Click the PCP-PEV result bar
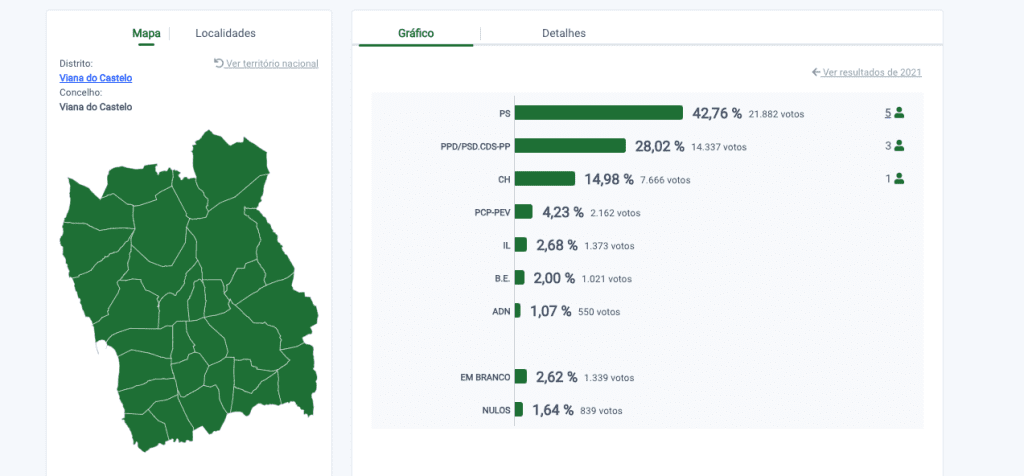 pos(524,212)
